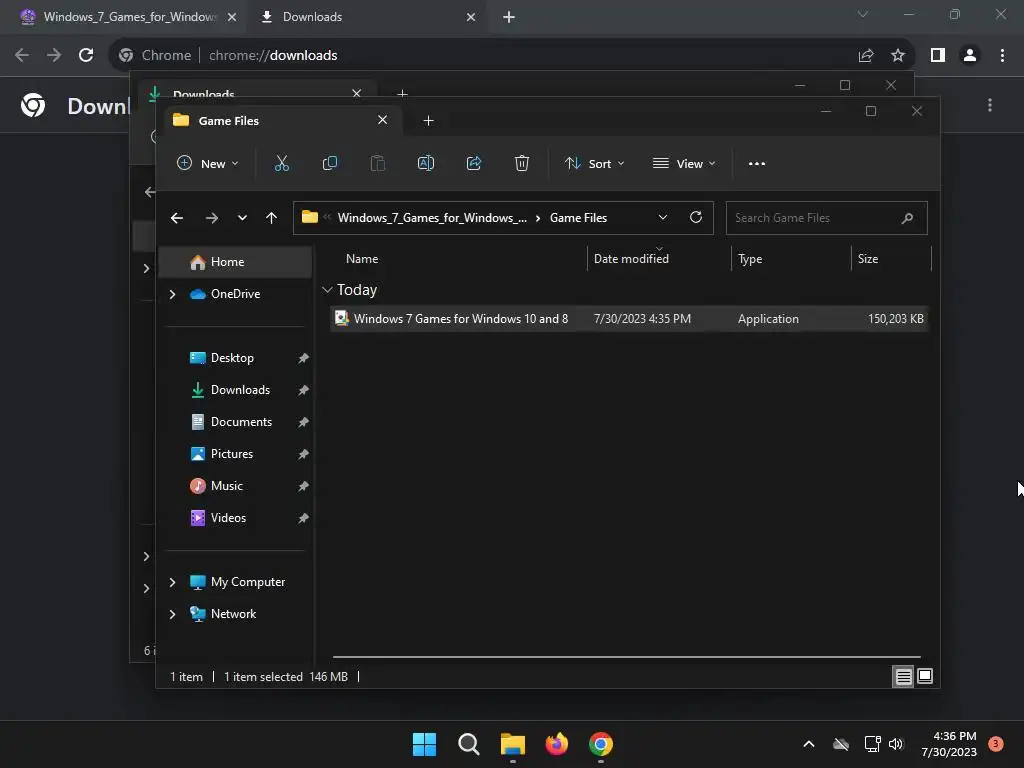Screen dimensions: 1024x768
Task: Add a new tab in Game Files Explorer
Action: coord(428,121)
